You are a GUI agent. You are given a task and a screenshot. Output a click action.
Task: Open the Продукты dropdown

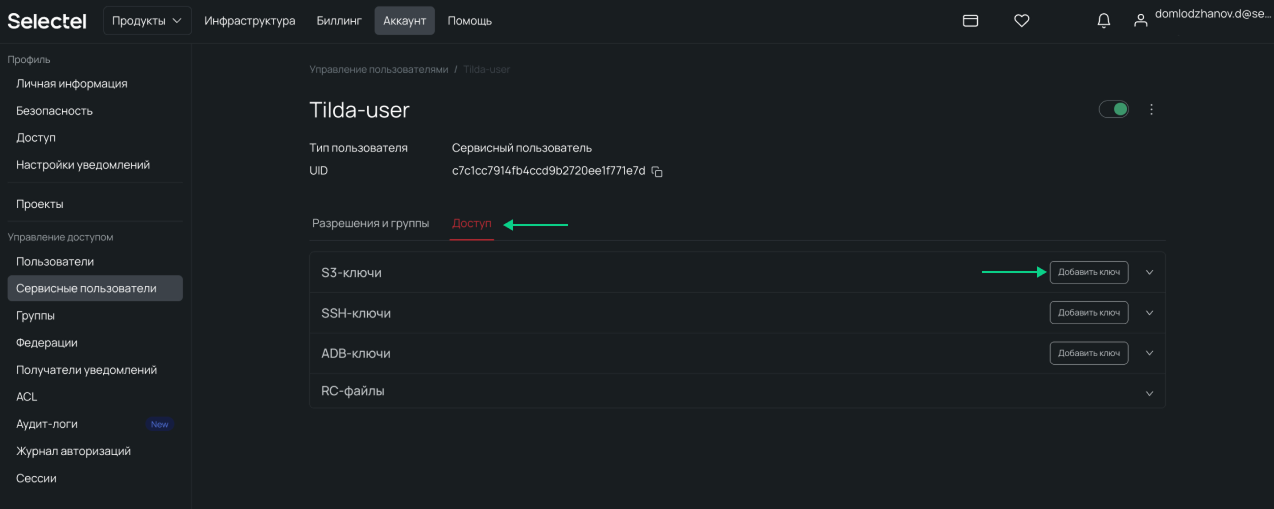[x=147, y=20]
